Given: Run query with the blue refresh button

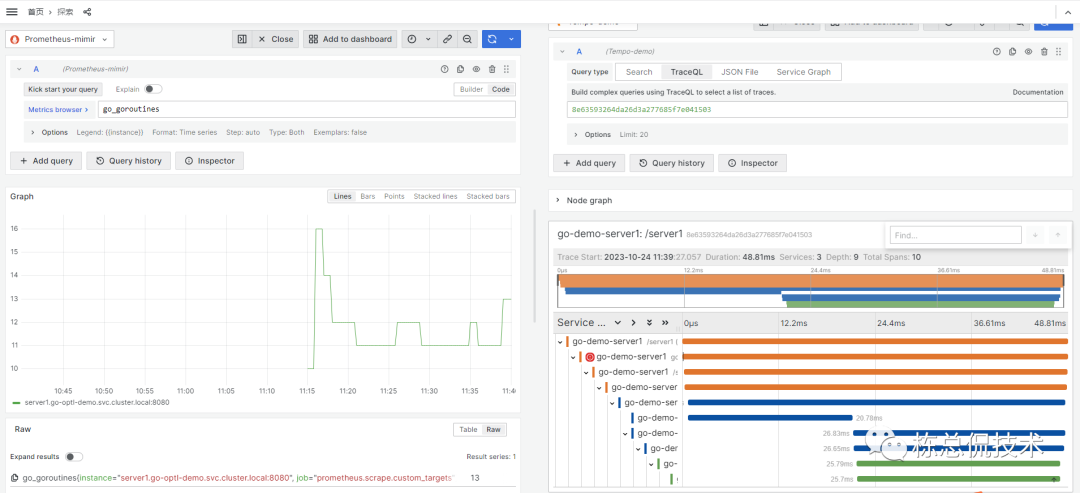Looking at the screenshot, I should (492, 39).
